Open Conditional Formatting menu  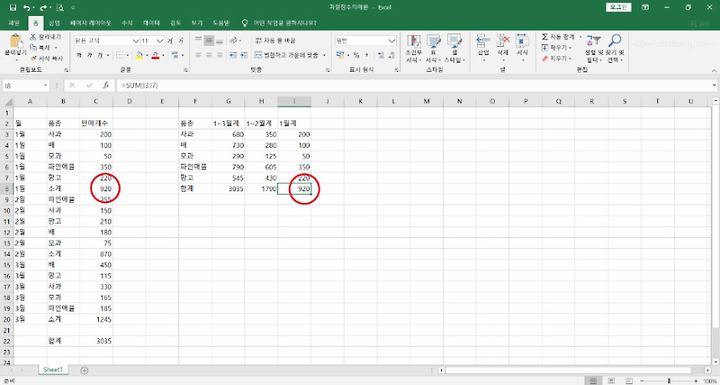[414, 48]
